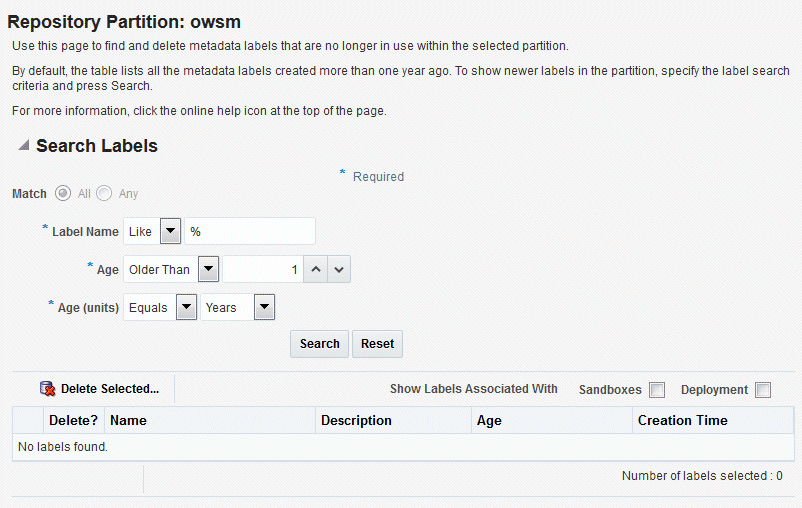Click the Delete Selected icon

tap(48, 389)
